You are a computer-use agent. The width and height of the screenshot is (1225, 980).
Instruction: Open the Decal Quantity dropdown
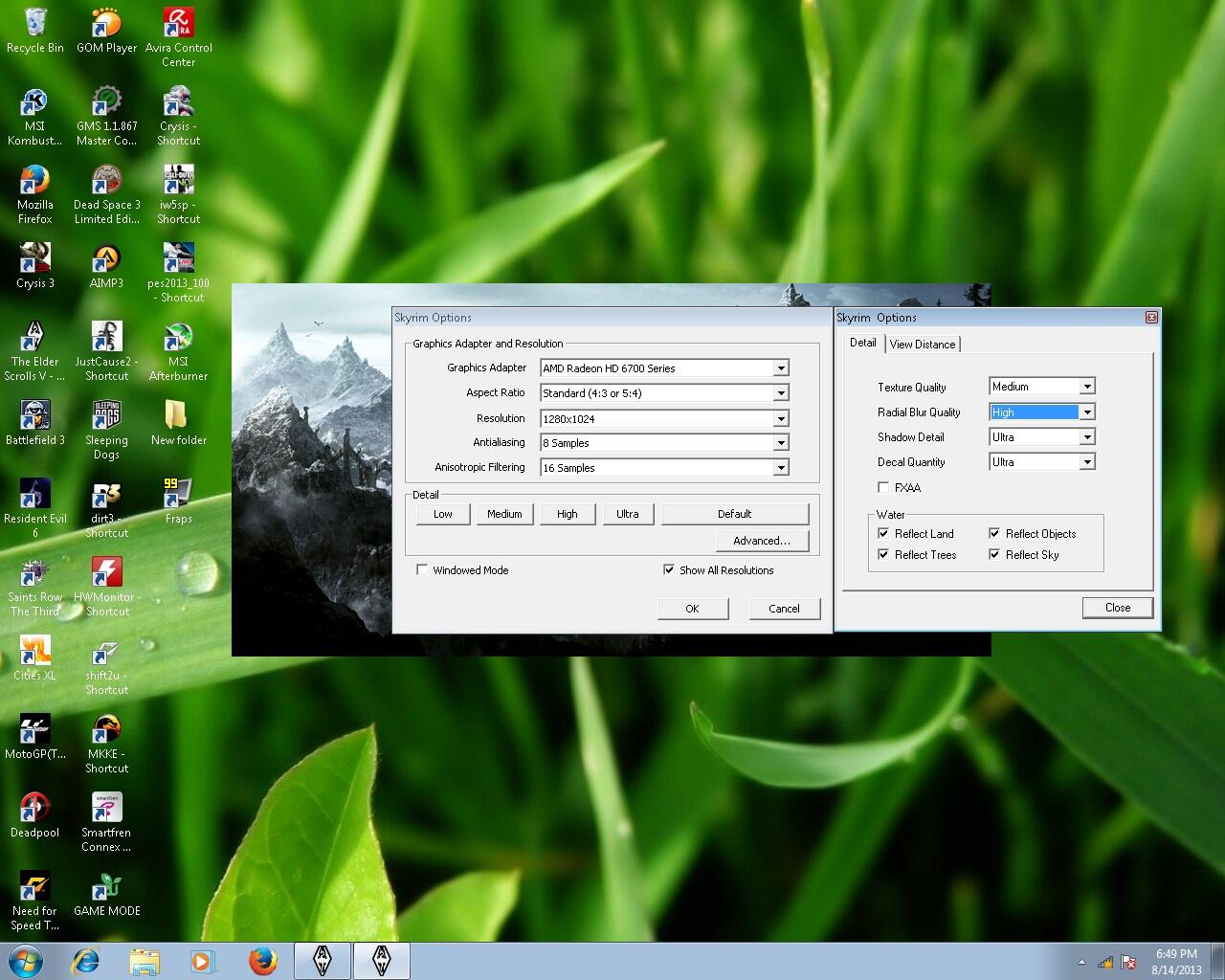tap(1087, 461)
